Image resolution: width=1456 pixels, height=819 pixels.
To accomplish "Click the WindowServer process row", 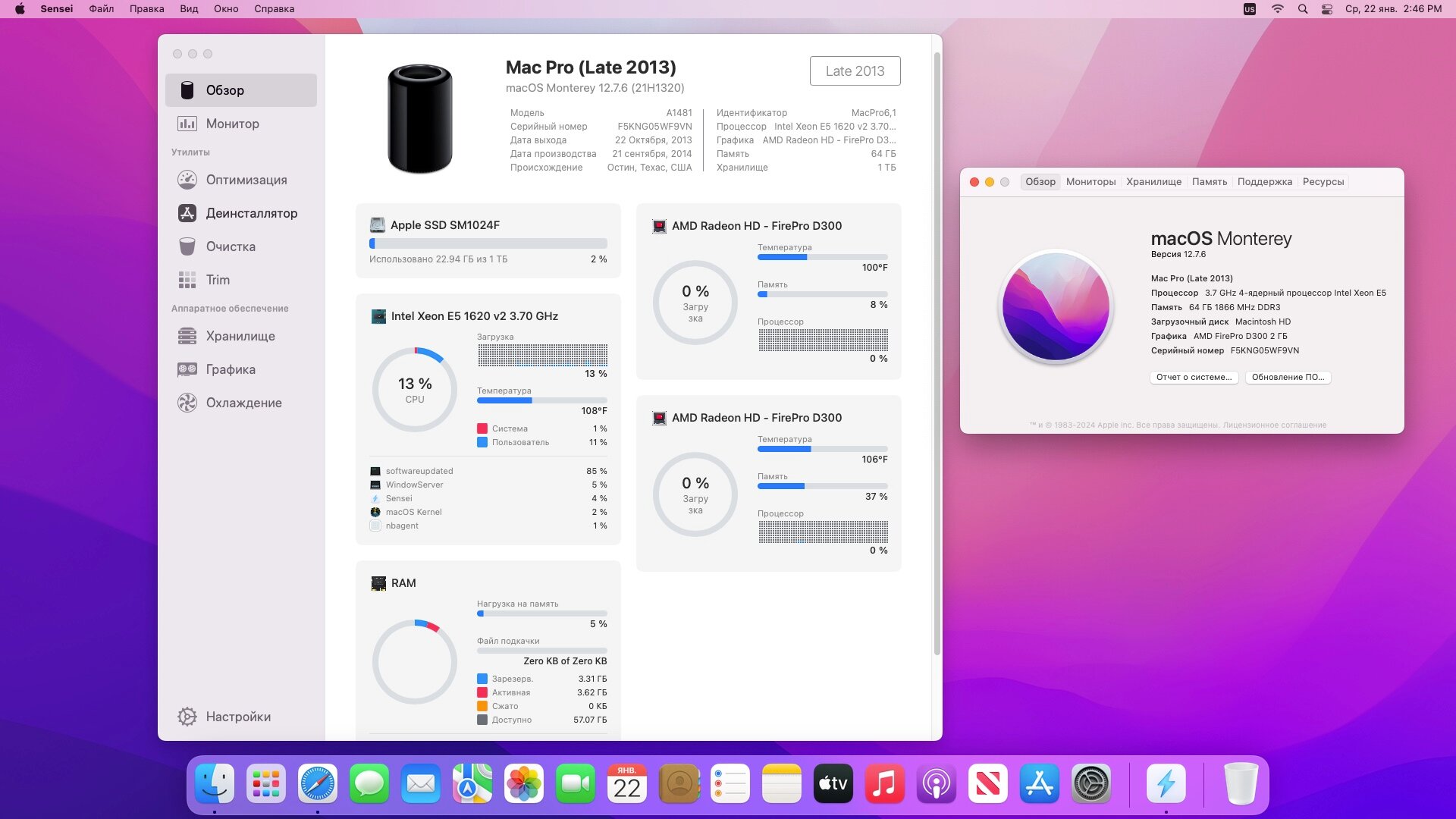I will (488, 485).
